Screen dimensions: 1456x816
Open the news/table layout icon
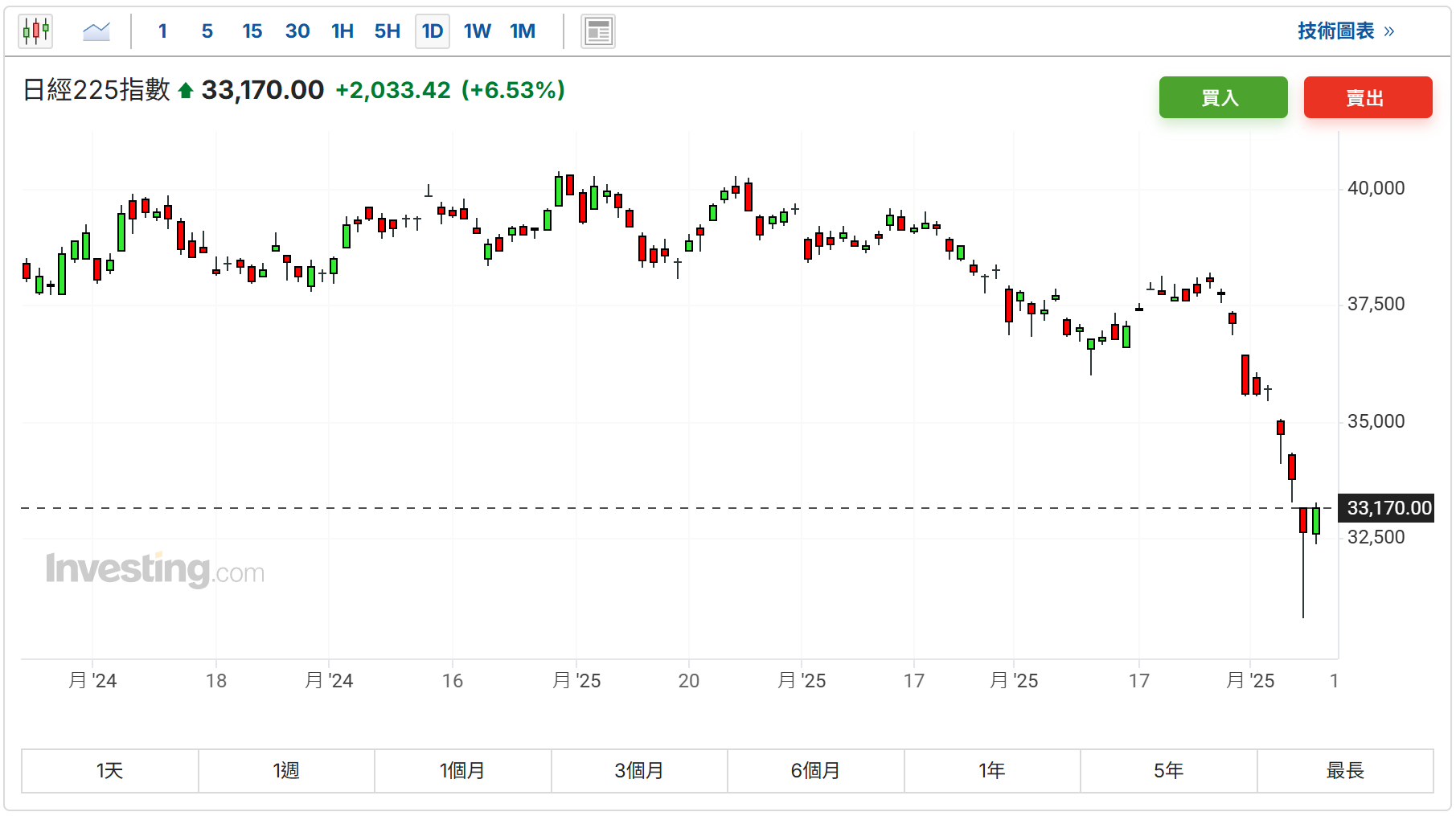(598, 31)
